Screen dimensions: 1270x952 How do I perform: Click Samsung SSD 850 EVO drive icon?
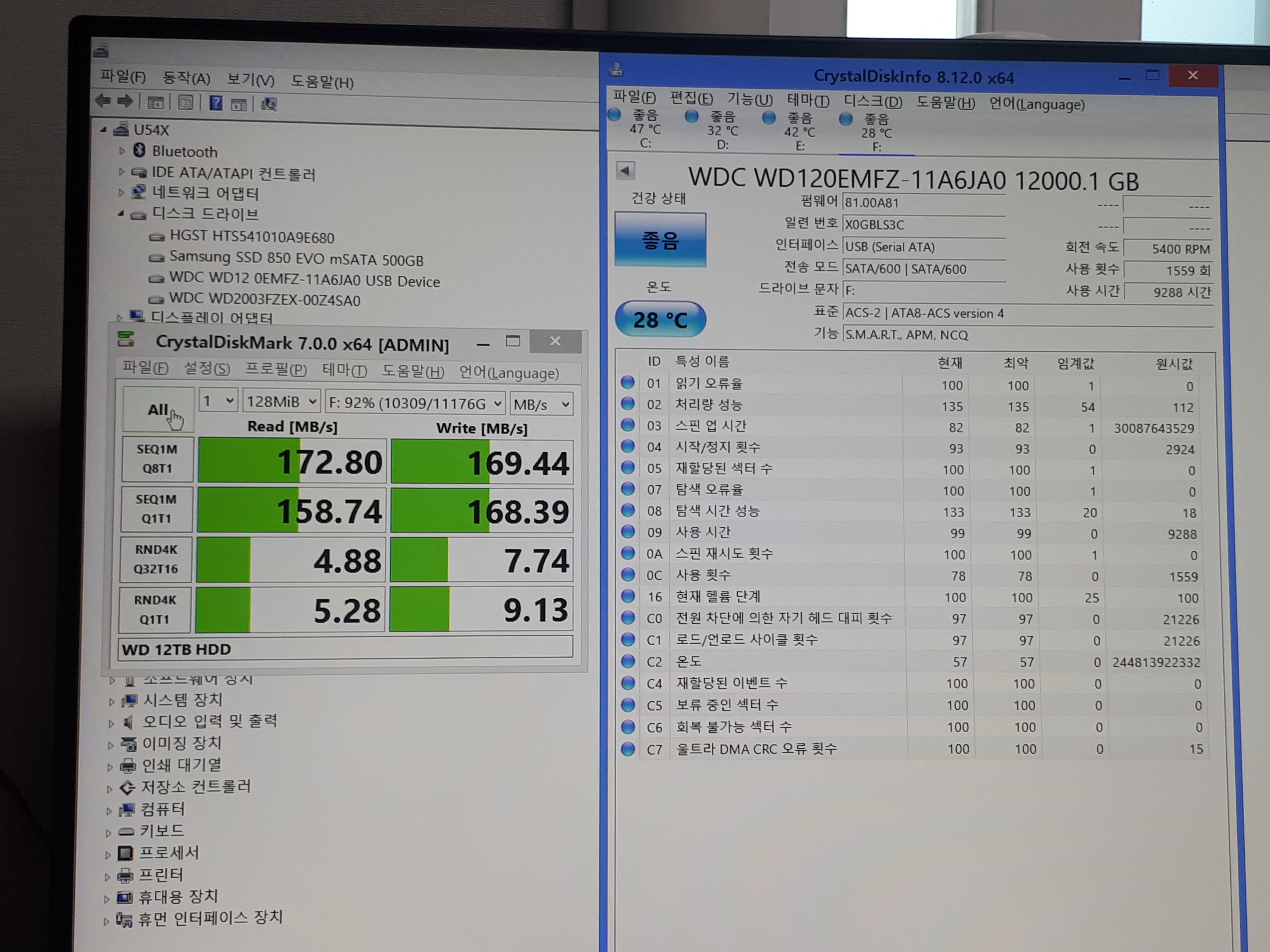click(156, 258)
